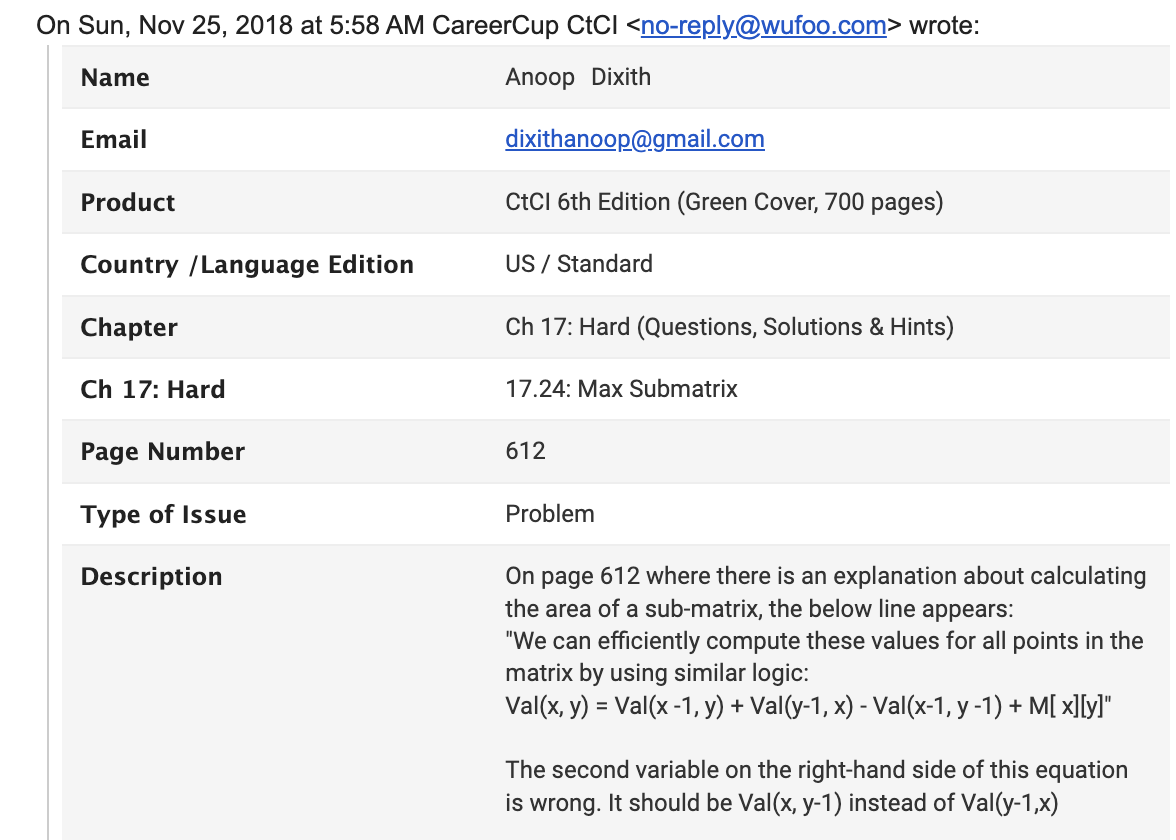Viewport: 1176px width, 840px height.
Task: Select the US / Standard value
Action: [578, 264]
